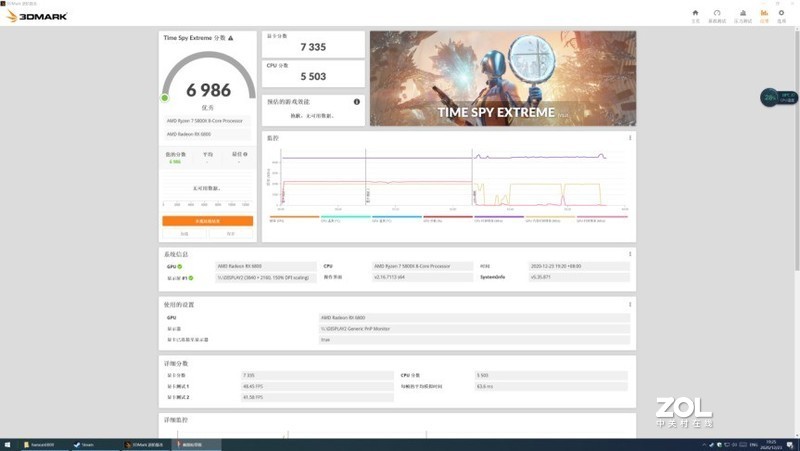Open the Home tab house icon

pos(695,16)
